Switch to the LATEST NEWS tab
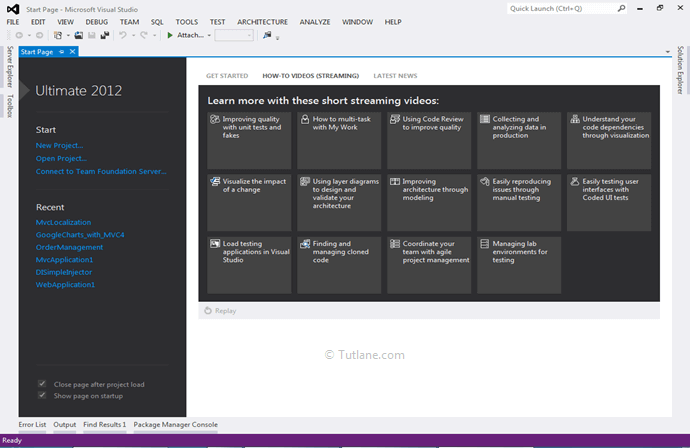 [x=395, y=76]
